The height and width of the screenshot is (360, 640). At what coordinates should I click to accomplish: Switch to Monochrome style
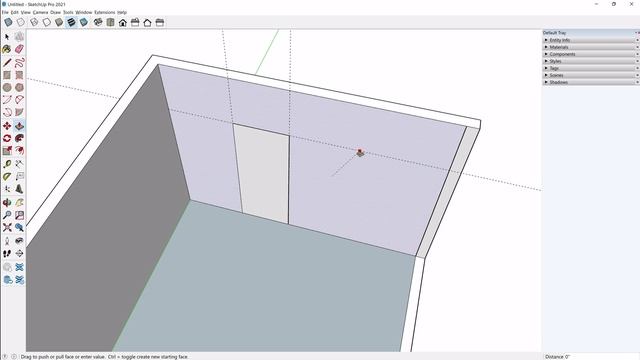tap(84, 22)
